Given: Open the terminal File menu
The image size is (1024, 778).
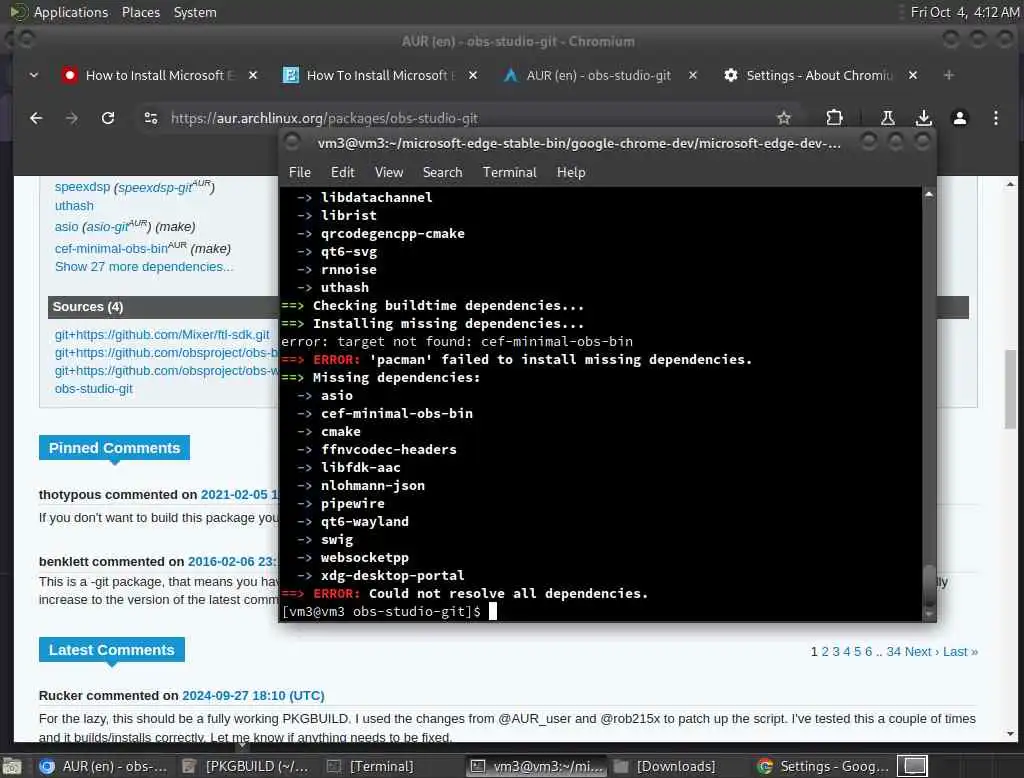Looking at the screenshot, I should pyautogui.click(x=300, y=172).
